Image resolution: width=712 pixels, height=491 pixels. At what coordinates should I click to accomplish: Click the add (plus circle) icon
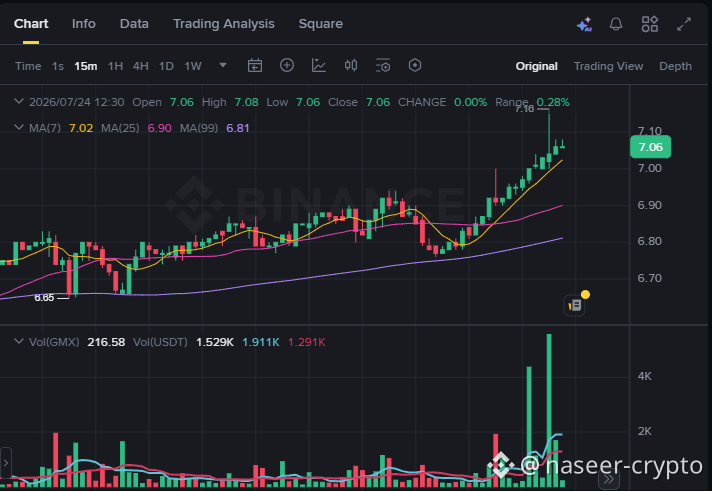287,65
